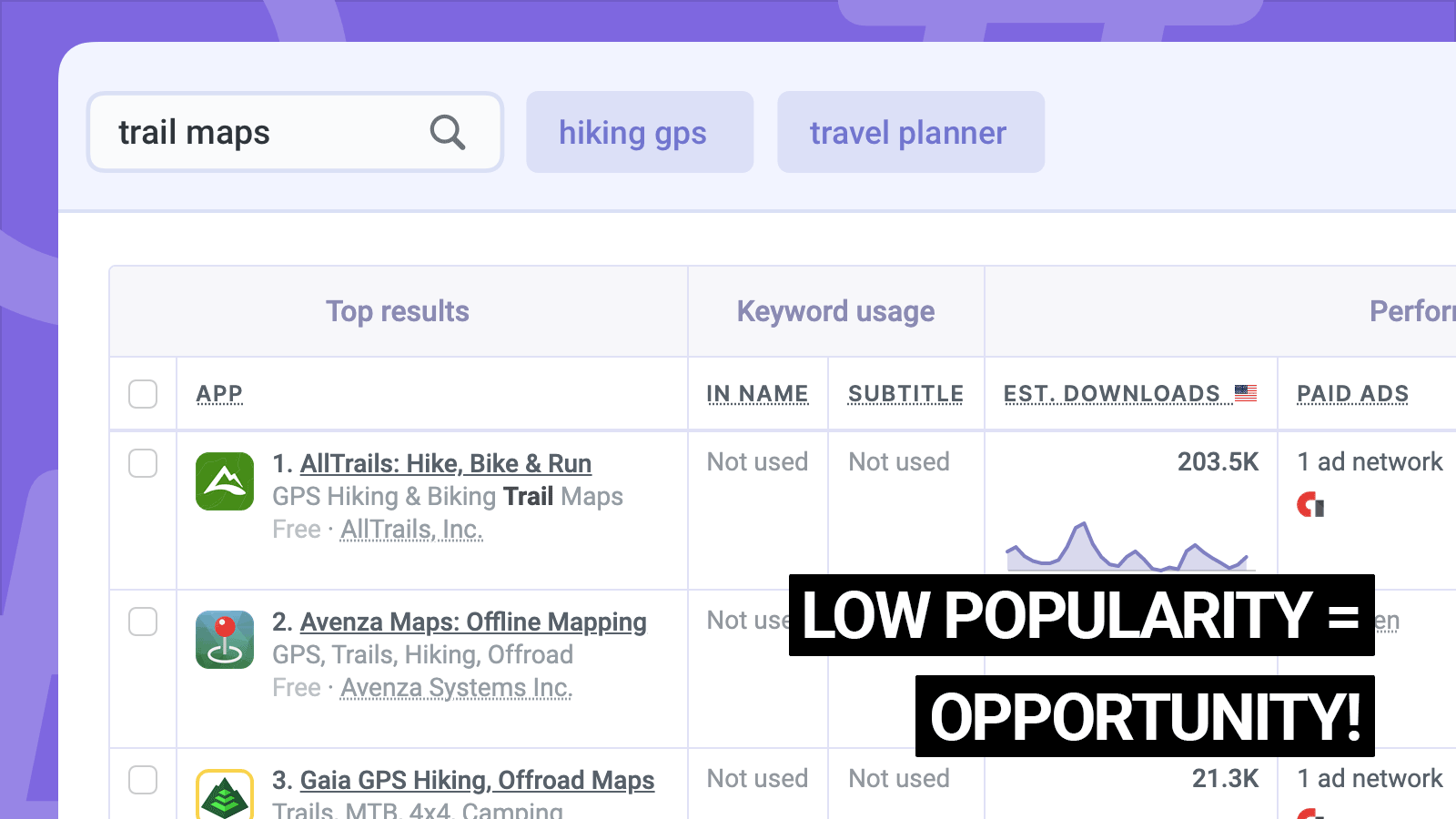The height and width of the screenshot is (819, 1456).
Task: Click the AllTrails green mountain app icon
Action: pyautogui.click(x=225, y=482)
